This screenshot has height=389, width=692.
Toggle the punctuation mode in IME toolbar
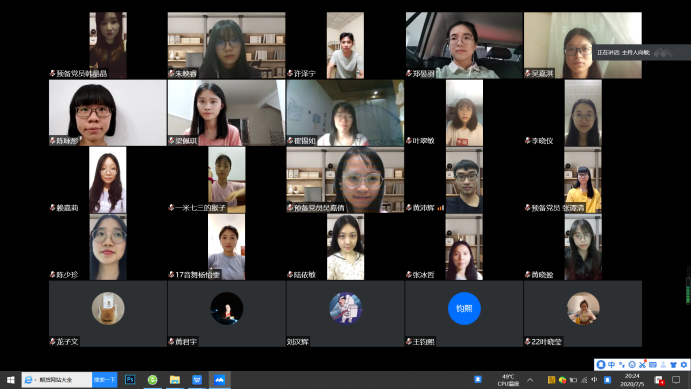622,365
